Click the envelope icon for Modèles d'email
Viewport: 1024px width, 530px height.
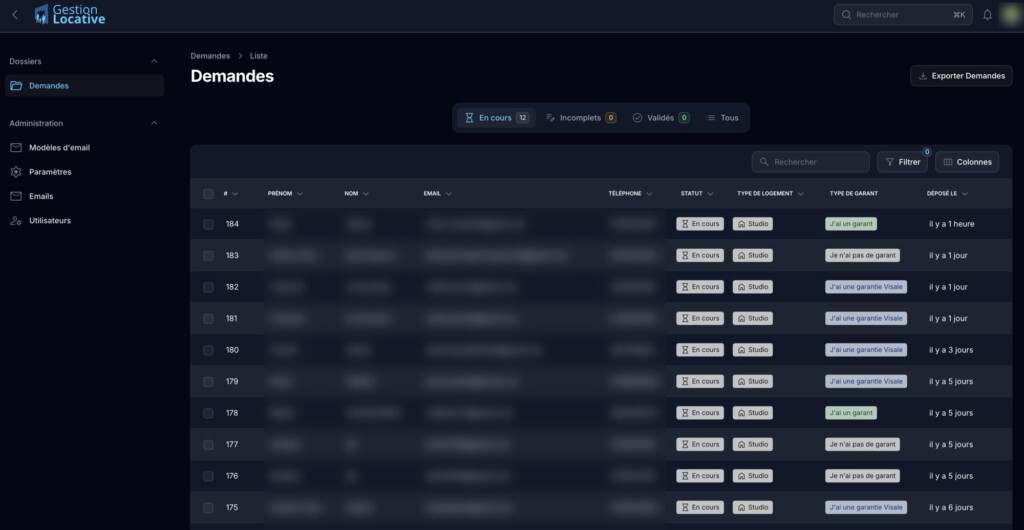16,148
